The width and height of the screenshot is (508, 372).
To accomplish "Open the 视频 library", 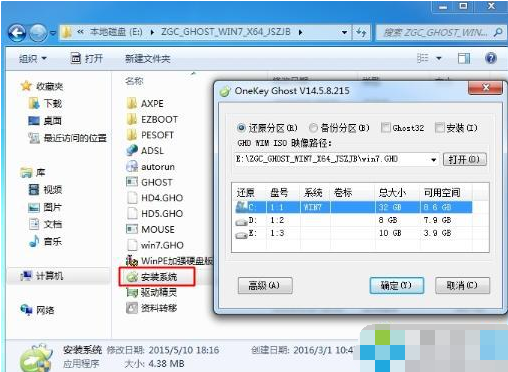I will click(x=45, y=190).
